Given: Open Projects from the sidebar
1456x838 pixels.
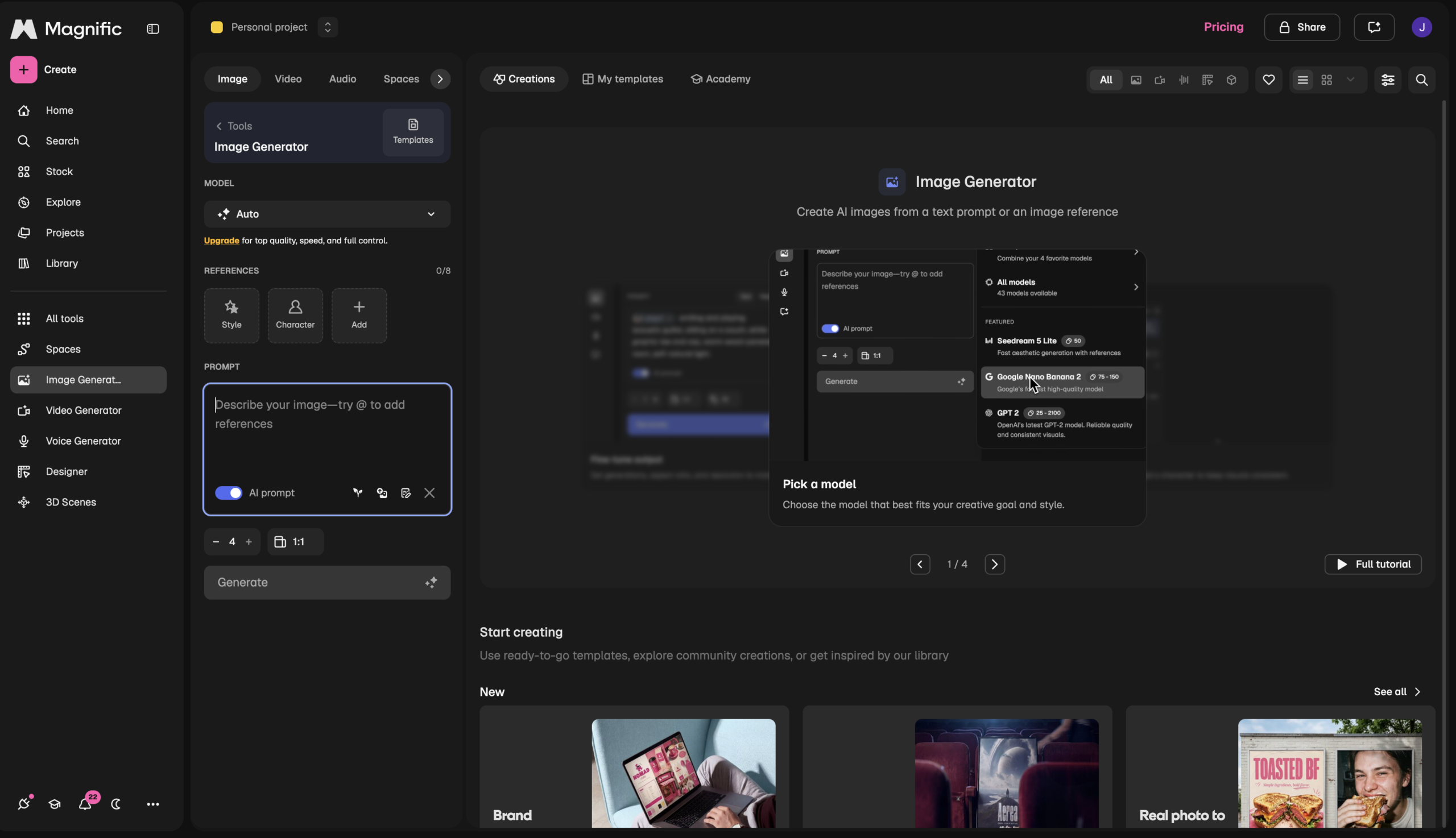Looking at the screenshot, I should [x=88, y=233].
